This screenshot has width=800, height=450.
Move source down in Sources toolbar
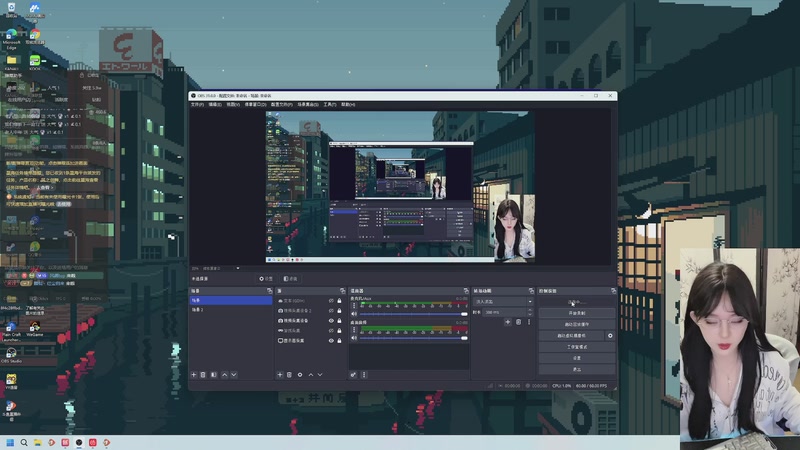[320, 374]
